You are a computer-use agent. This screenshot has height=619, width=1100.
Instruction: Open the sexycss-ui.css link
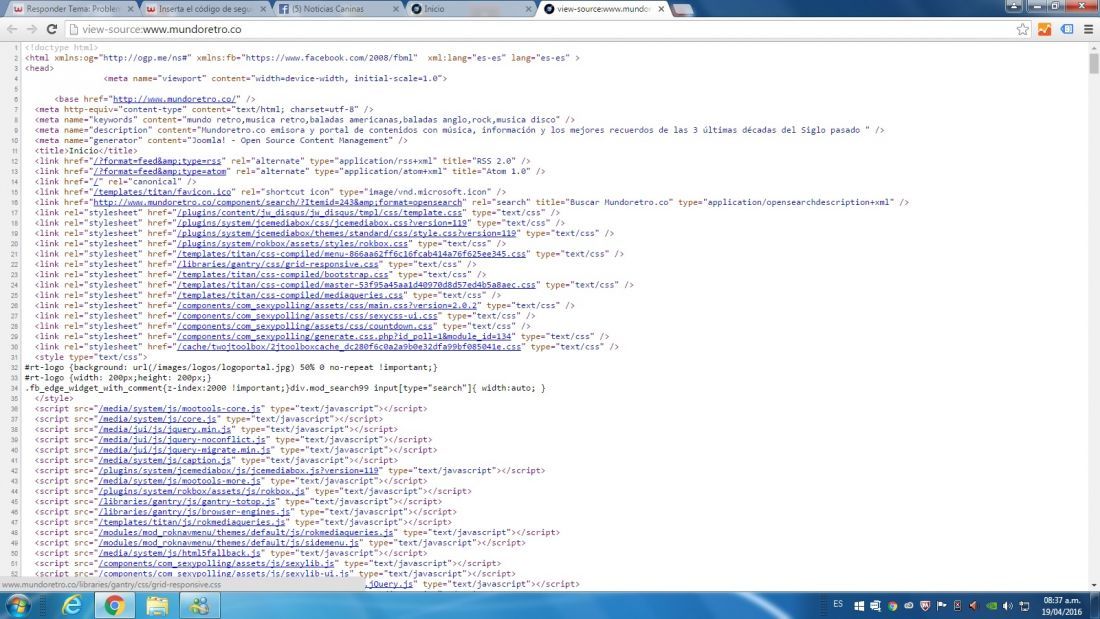coord(307,316)
